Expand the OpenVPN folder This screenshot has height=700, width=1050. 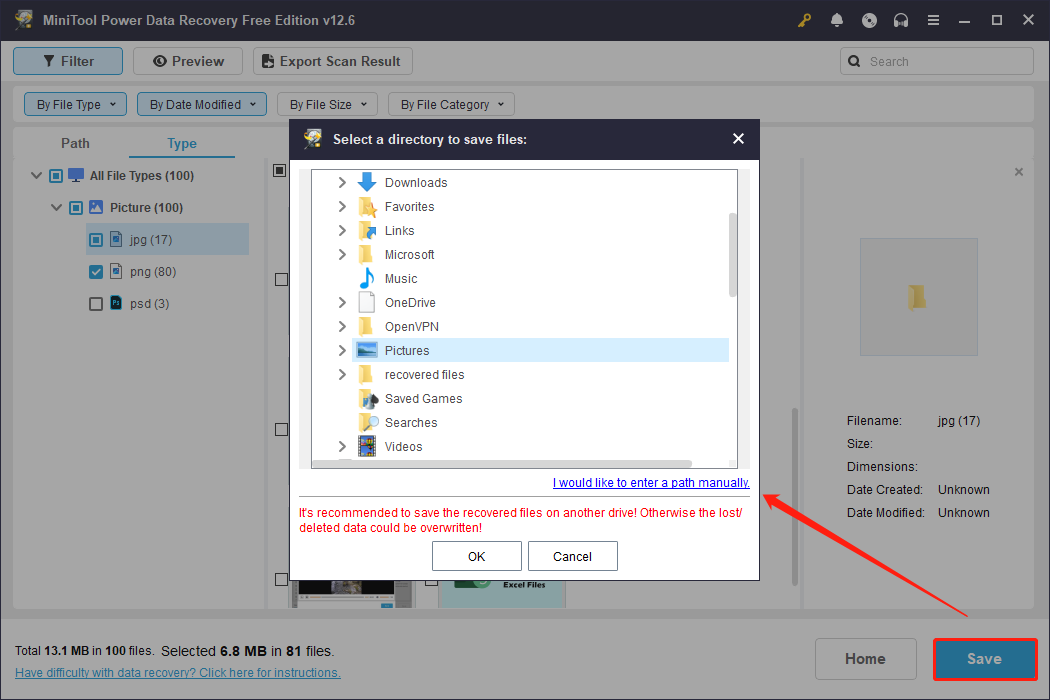(x=342, y=326)
